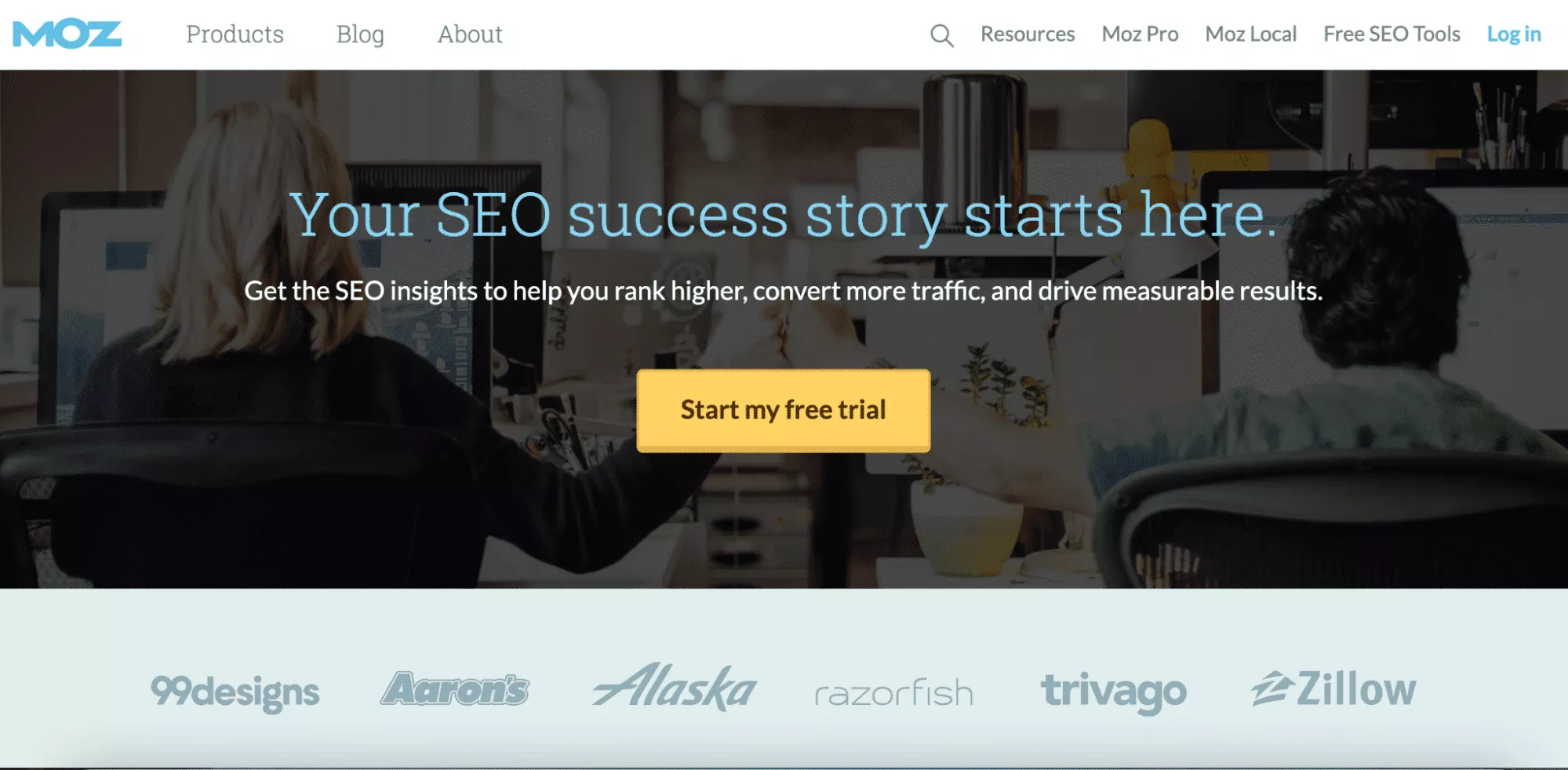Click the razorfish logo
Image resolution: width=1568 pixels, height=770 pixels.
893,693
